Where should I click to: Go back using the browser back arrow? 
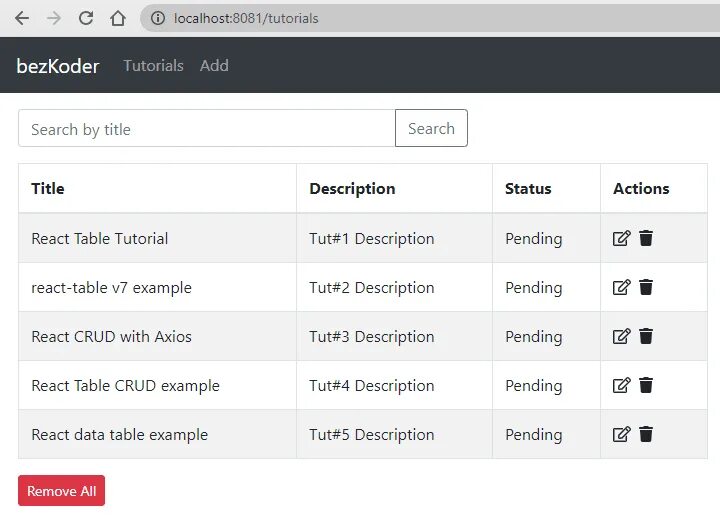tap(22, 18)
